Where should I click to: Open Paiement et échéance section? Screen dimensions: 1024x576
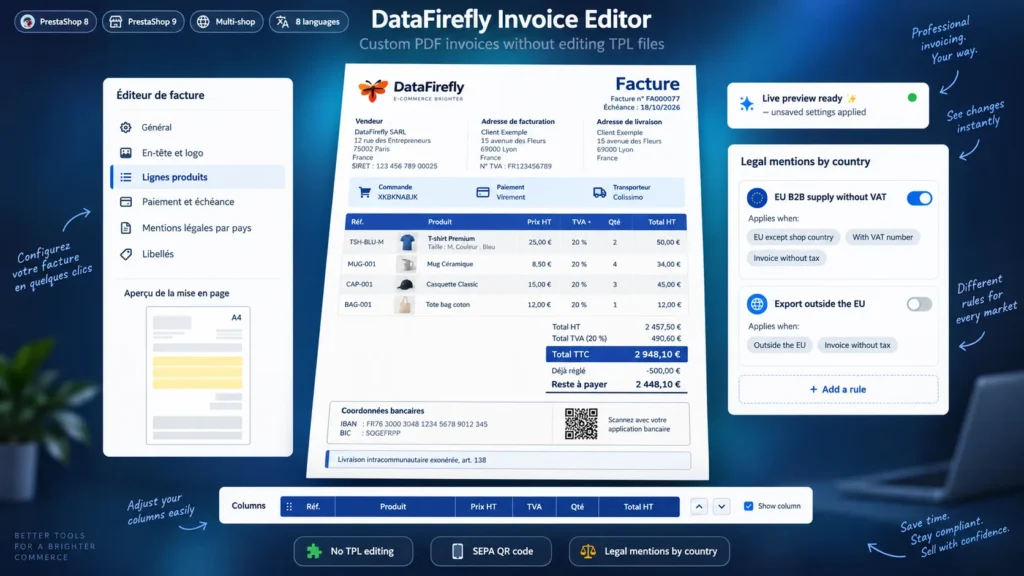point(198,202)
